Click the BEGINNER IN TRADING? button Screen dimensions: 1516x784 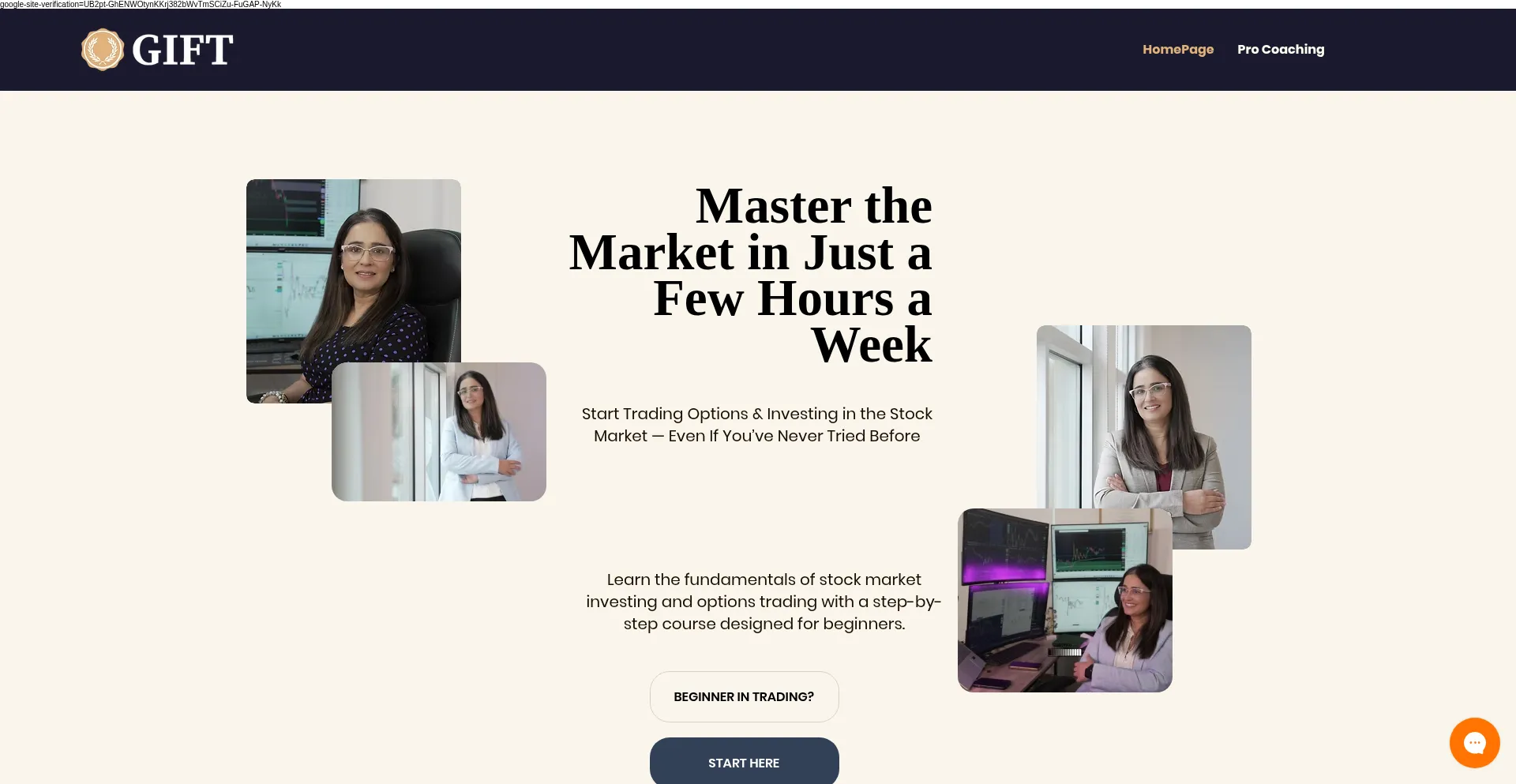(x=744, y=696)
